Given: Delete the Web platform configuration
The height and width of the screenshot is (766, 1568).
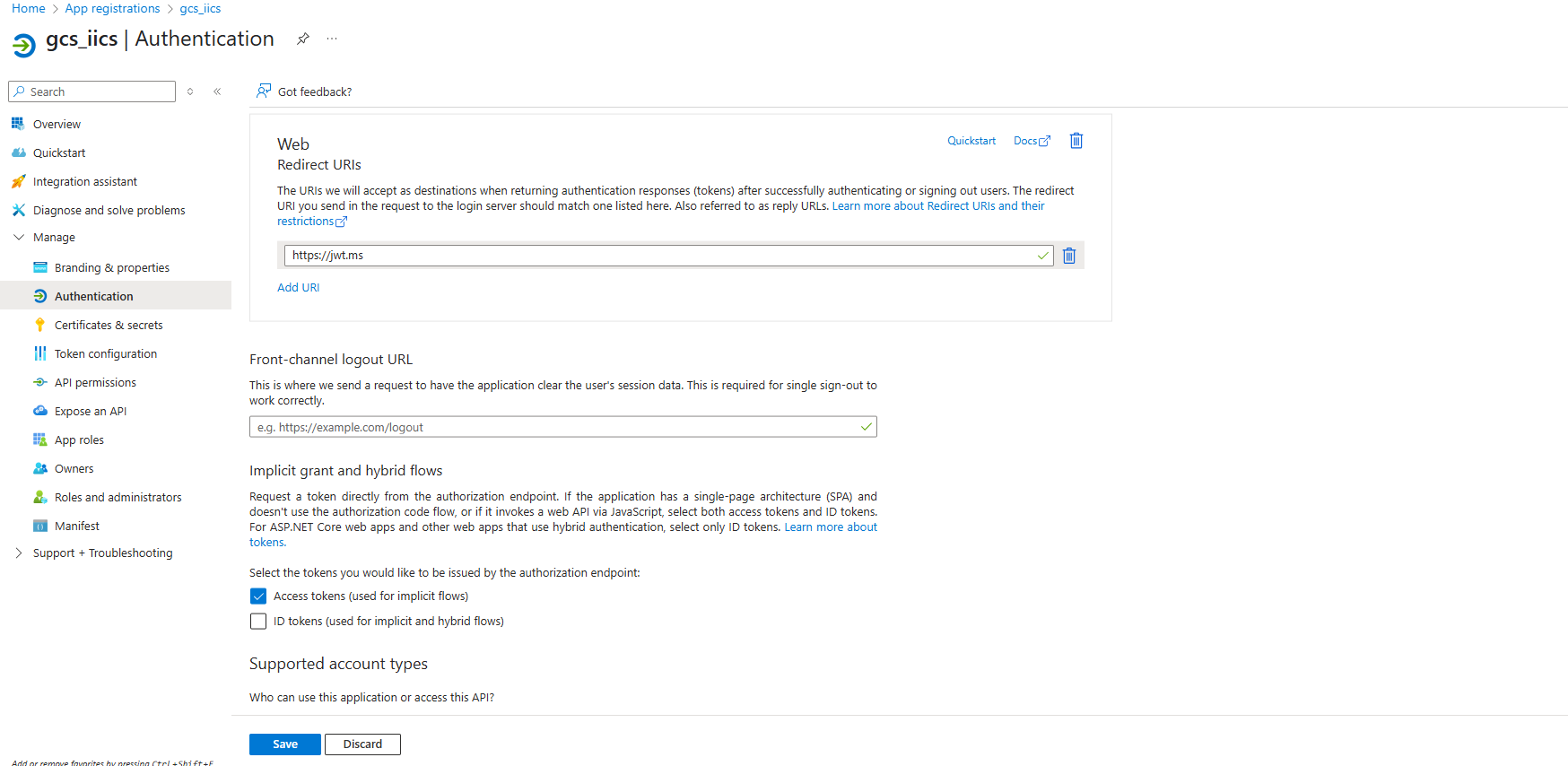Looking at the screenshot, I should (1076, 141).
